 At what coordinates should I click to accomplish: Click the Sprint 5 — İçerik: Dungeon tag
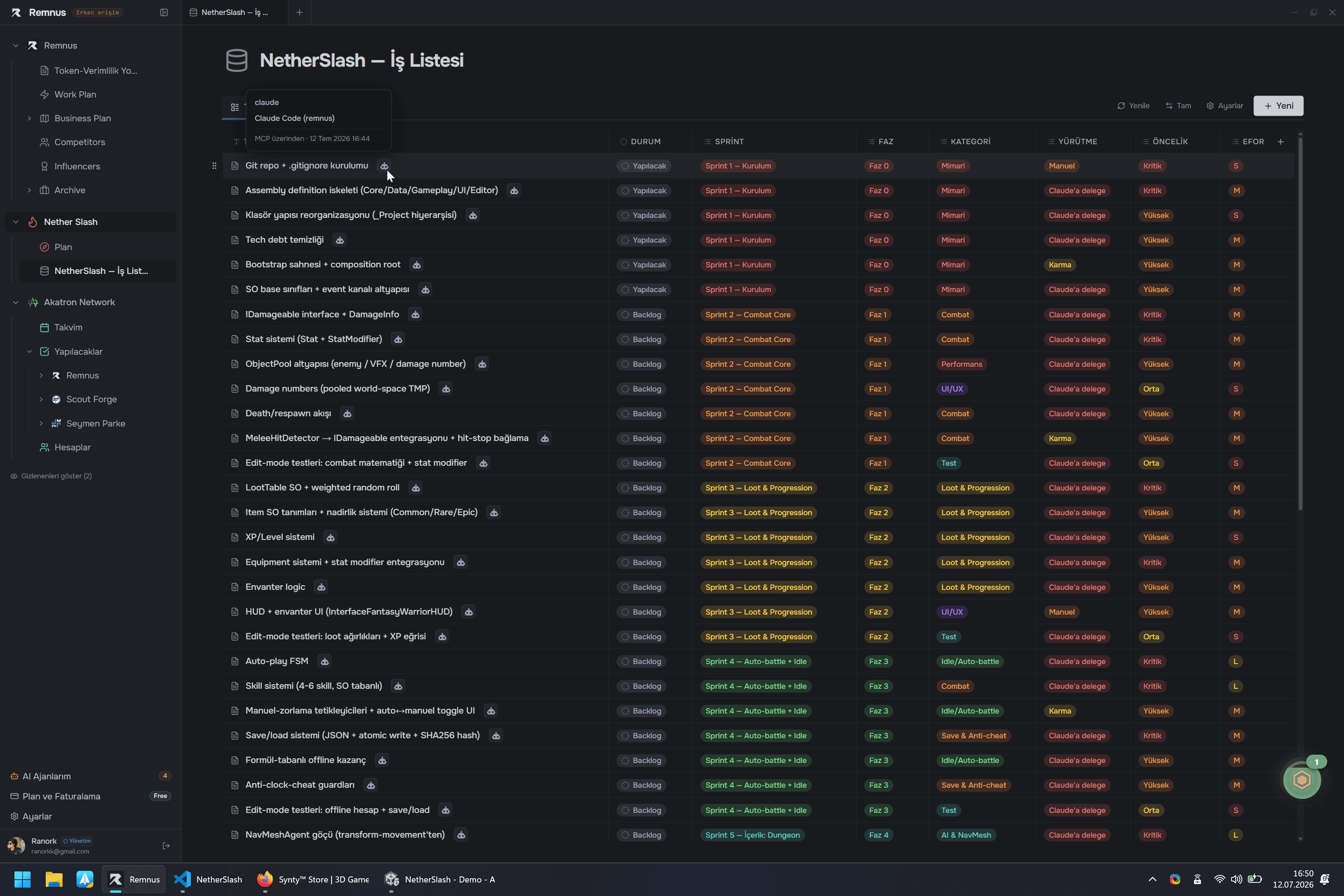coord(753,835)
